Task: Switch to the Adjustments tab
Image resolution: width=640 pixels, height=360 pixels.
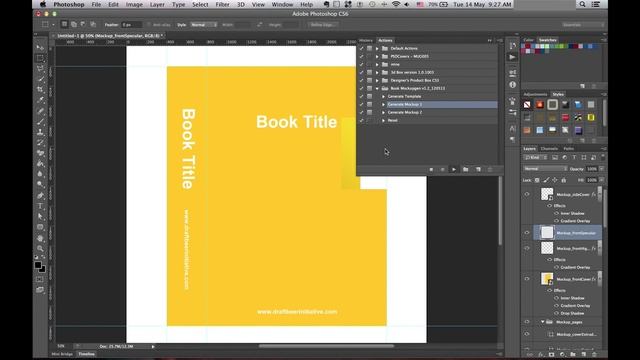Action: pos(535,94)
